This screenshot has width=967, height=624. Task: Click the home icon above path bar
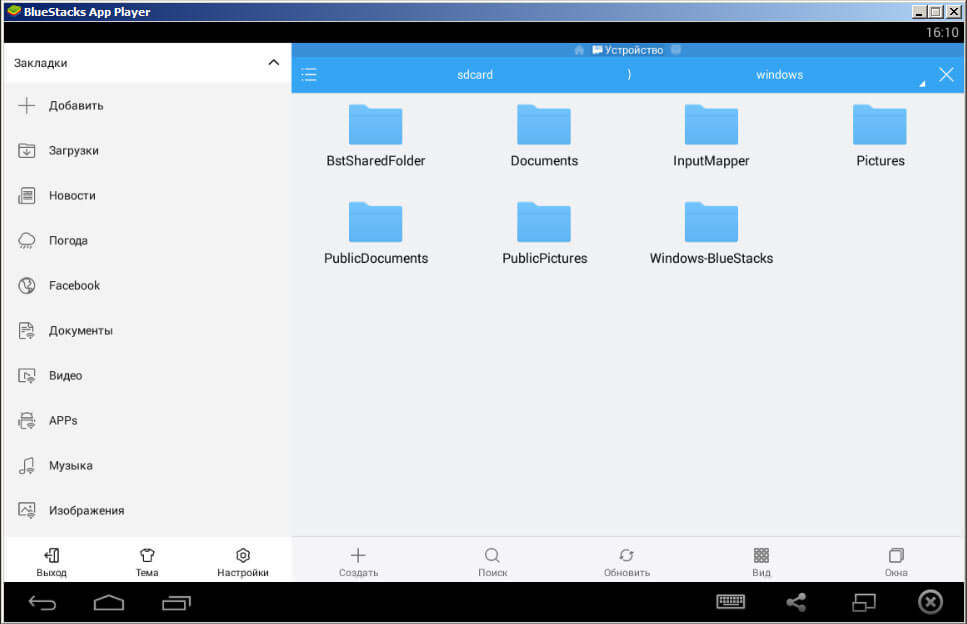[579, 50]
